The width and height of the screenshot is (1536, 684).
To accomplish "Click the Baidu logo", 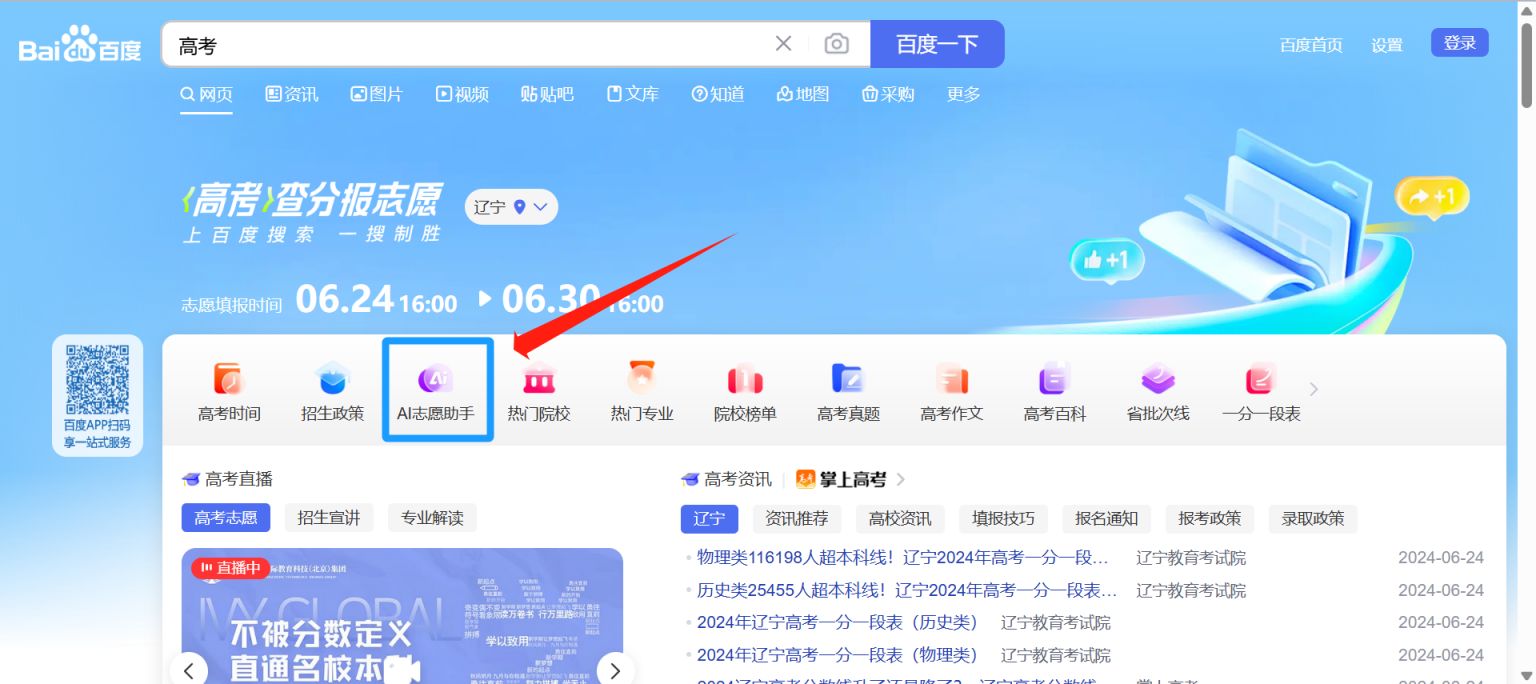I will coord(80,45).
